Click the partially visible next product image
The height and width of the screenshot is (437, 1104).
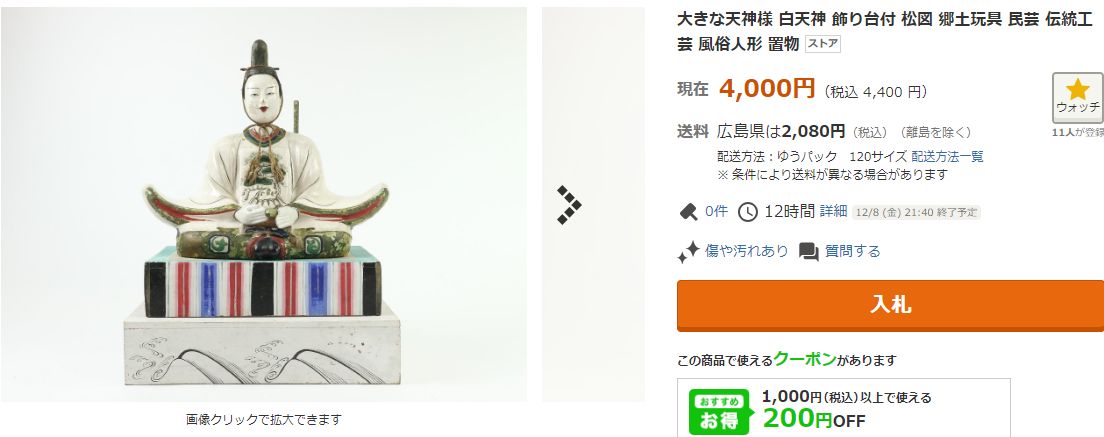coord(593,204)
